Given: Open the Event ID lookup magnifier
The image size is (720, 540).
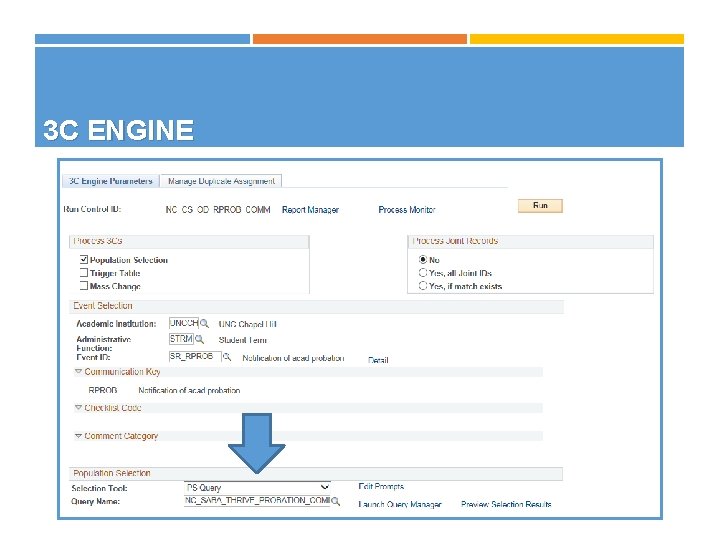Looking at the screenshot, I should point(227,357).
